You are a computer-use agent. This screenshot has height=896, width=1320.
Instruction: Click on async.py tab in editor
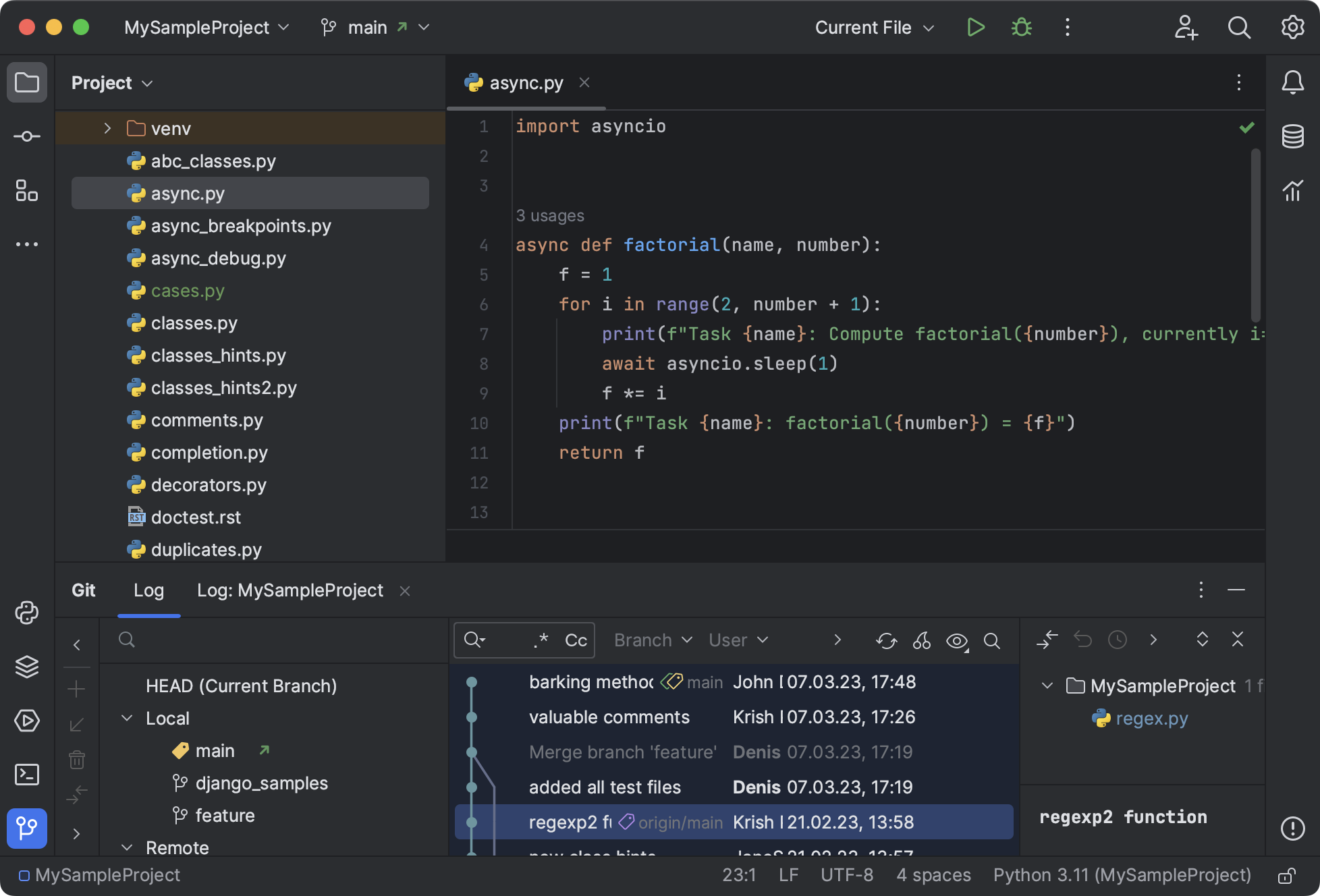[x=527, y=81]
